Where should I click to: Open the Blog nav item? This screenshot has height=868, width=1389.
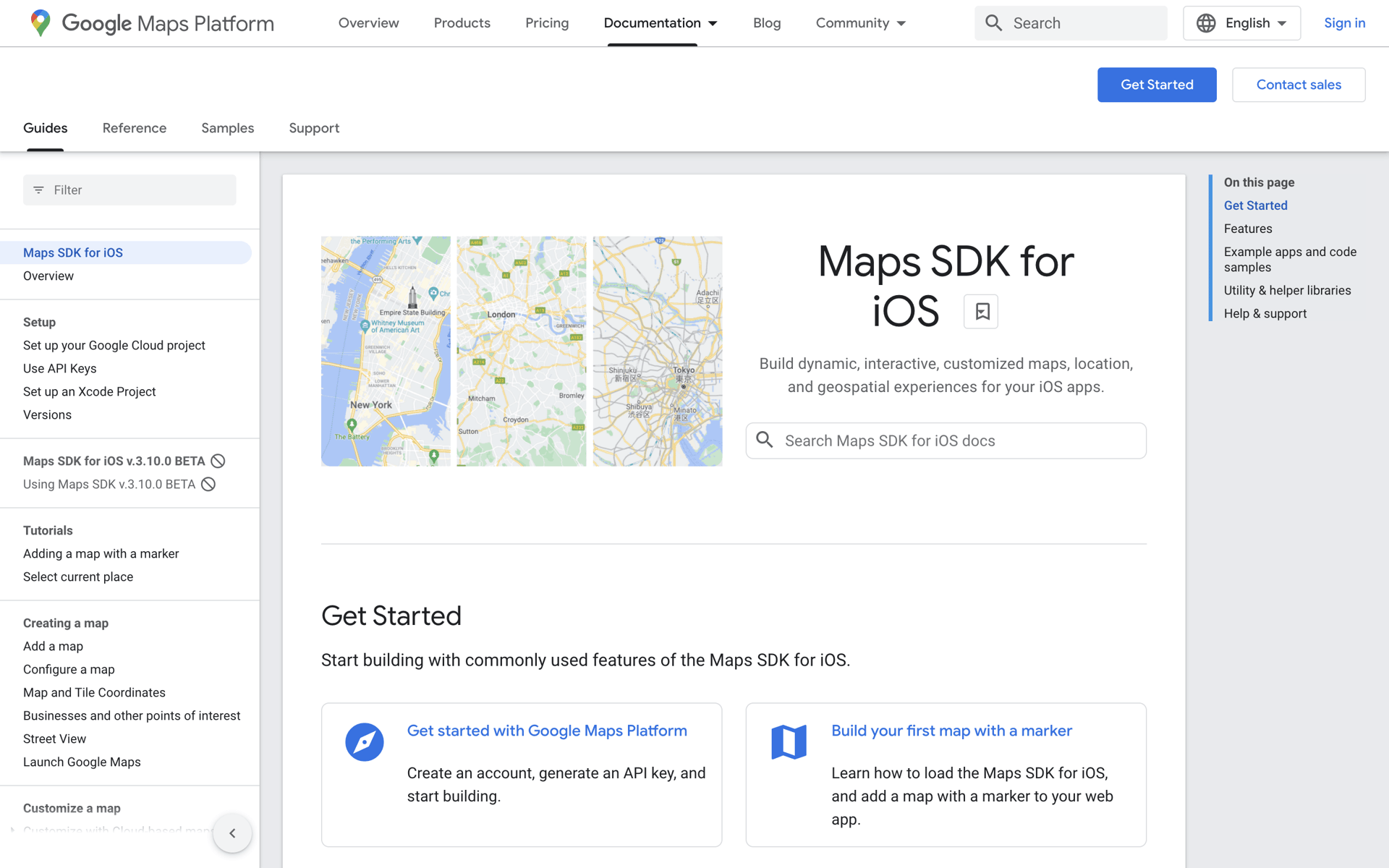pyautogui.click(x=767, y=23)
